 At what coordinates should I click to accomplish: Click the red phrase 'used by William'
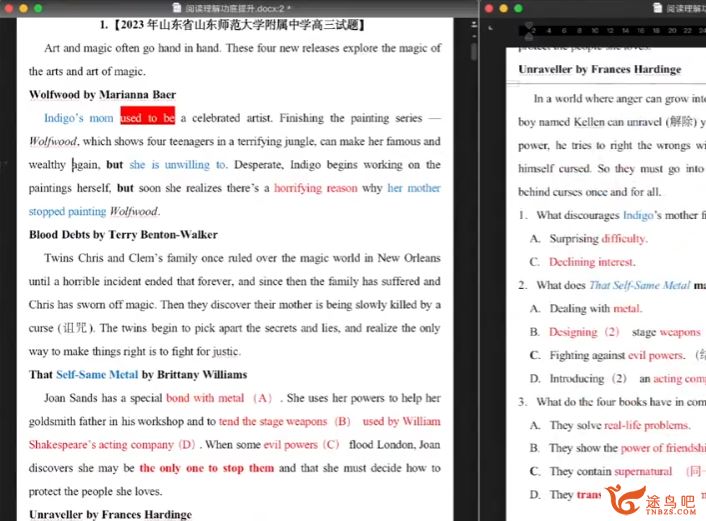click(x=402, y=421)
